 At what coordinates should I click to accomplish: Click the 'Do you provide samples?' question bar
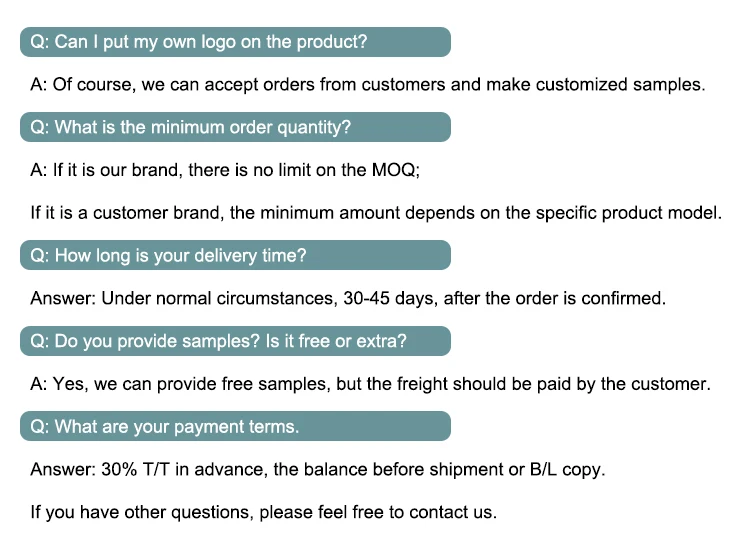(235, 341)
